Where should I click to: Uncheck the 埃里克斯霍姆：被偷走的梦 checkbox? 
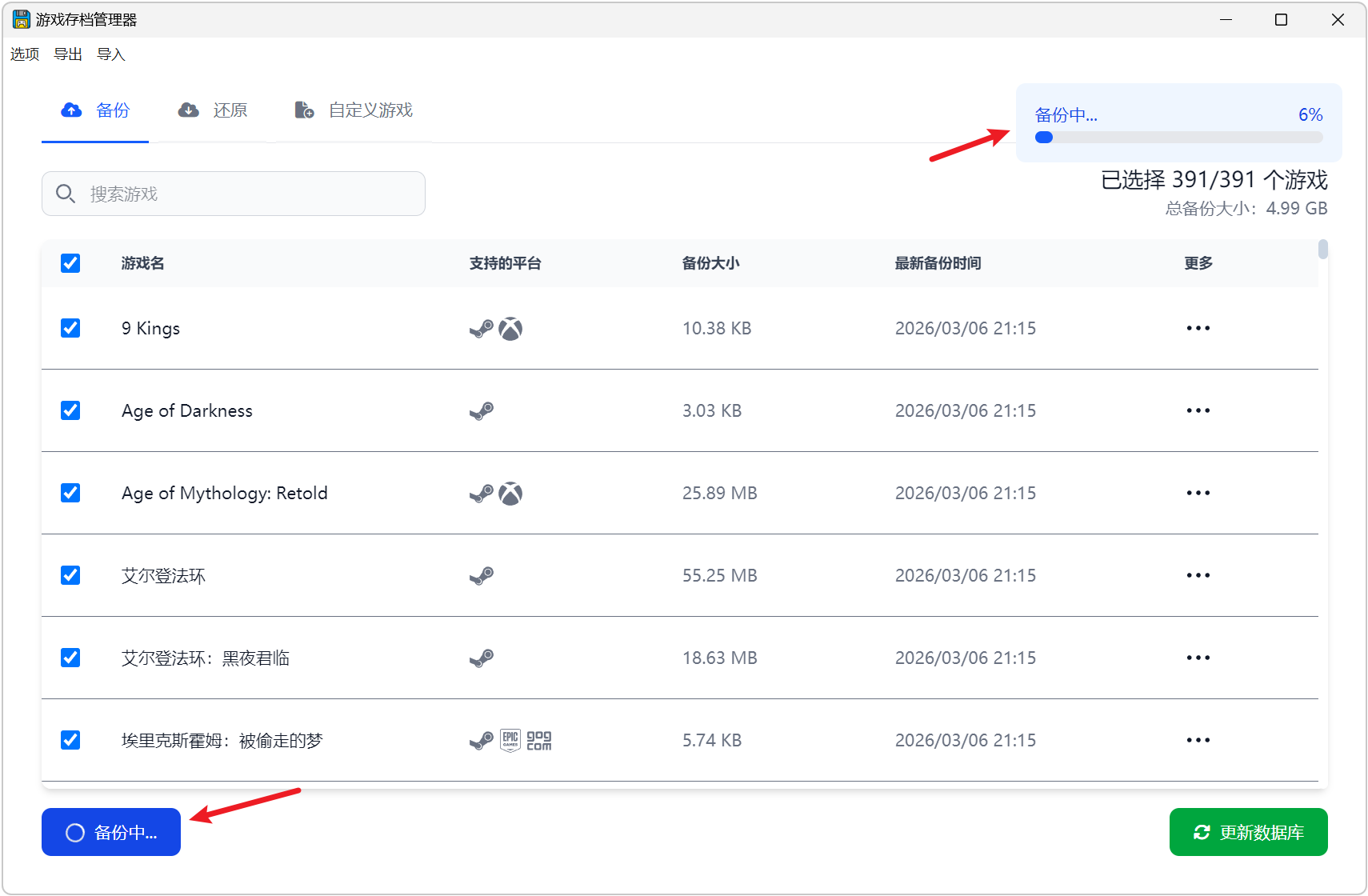[x=70, y=740]
